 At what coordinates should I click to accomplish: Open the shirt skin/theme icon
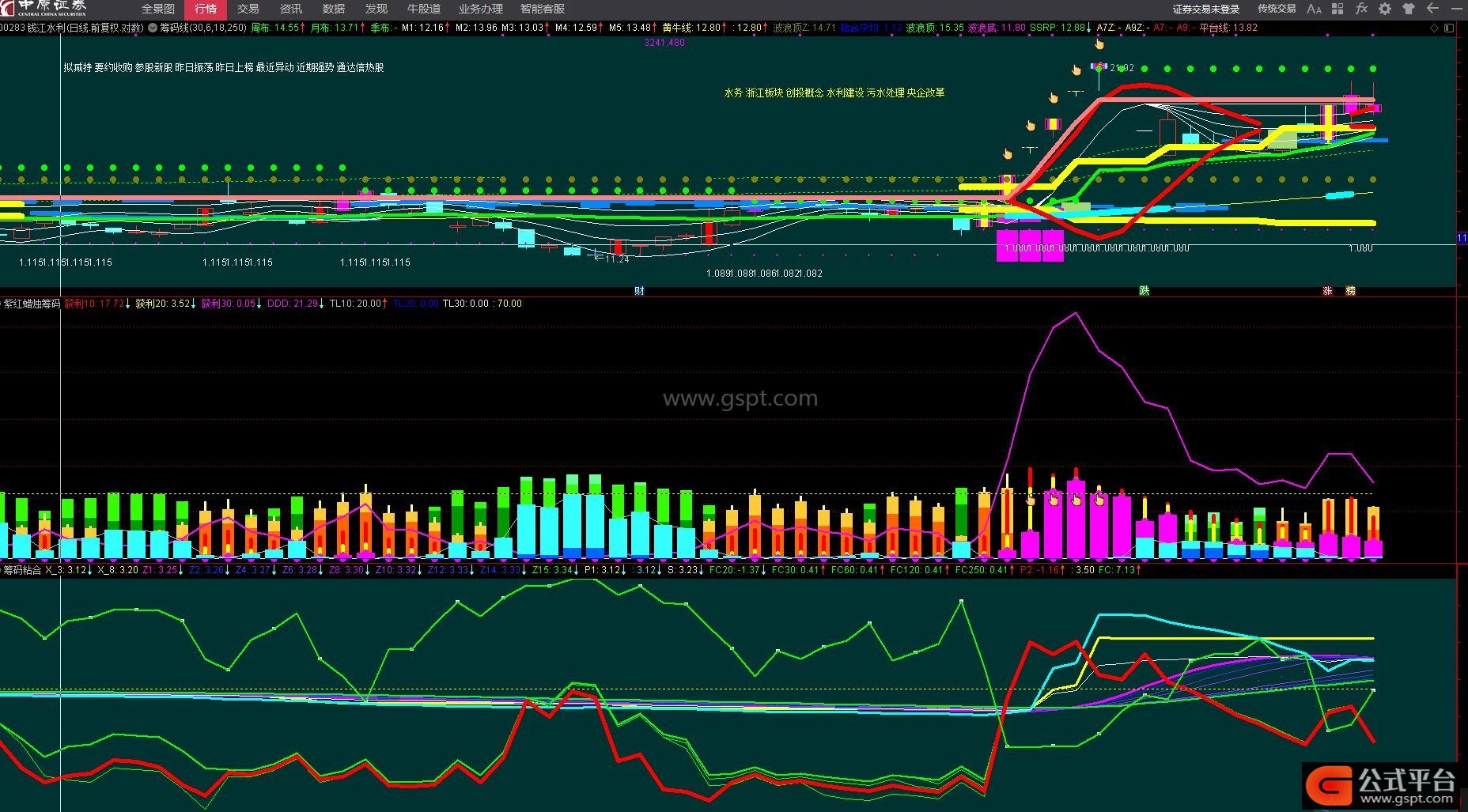[x=1408, y=9]
